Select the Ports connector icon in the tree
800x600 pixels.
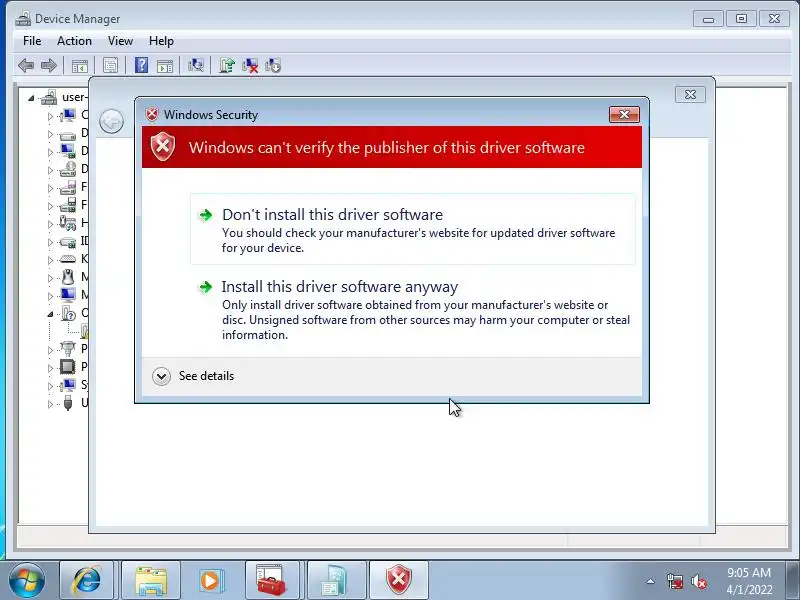coord(68,348)
